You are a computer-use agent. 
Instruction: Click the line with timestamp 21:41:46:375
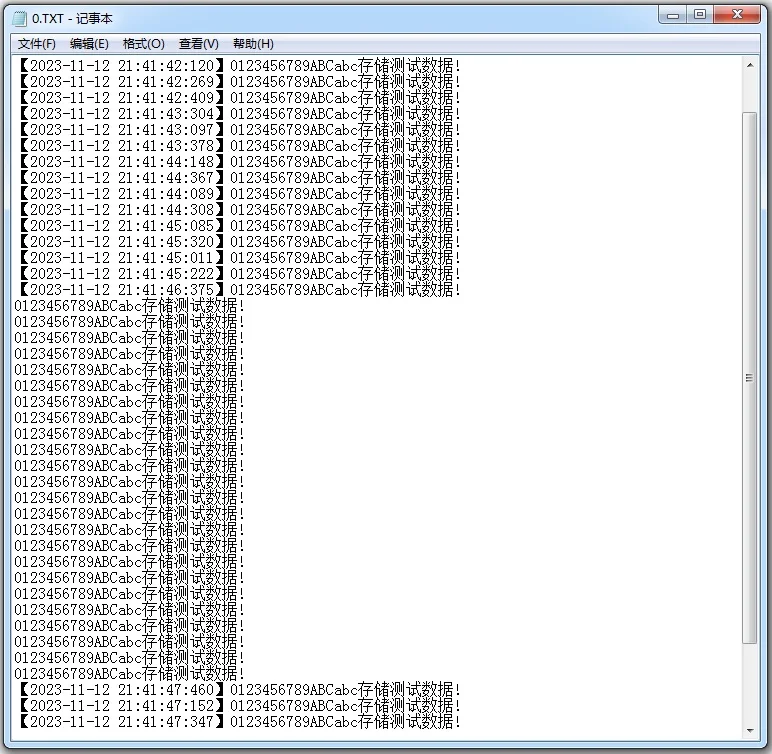click(239, 290)
